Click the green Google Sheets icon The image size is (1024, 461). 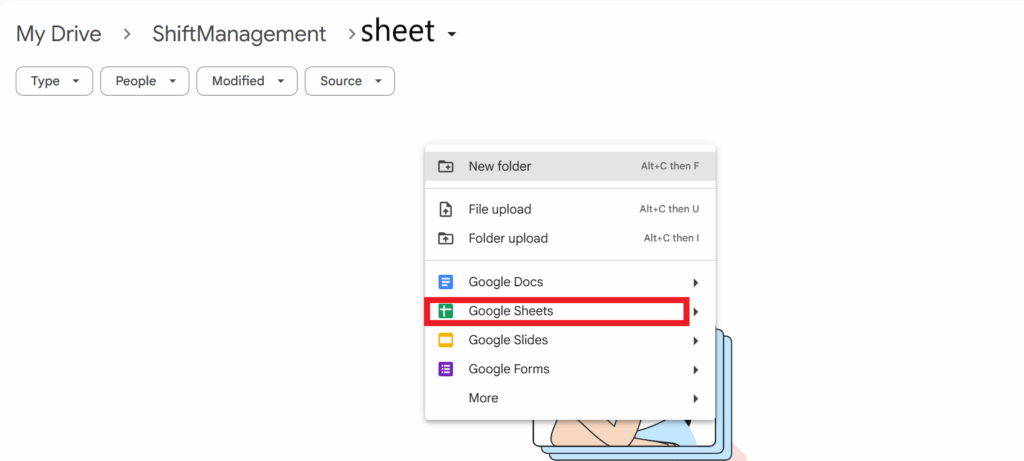(445, 311)
